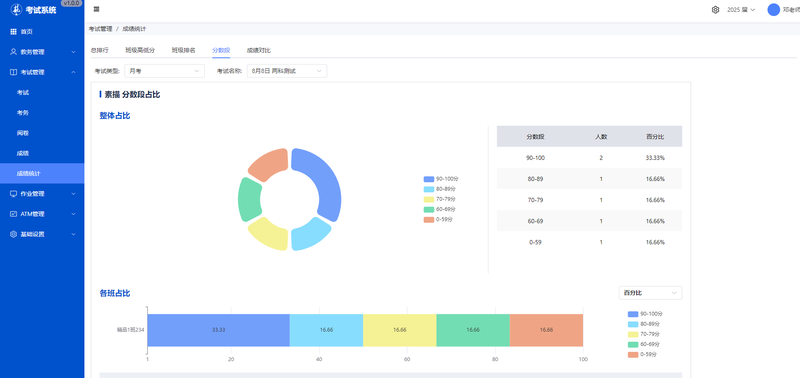Click the 考试系统 logo icon

[x=16, y=9]
